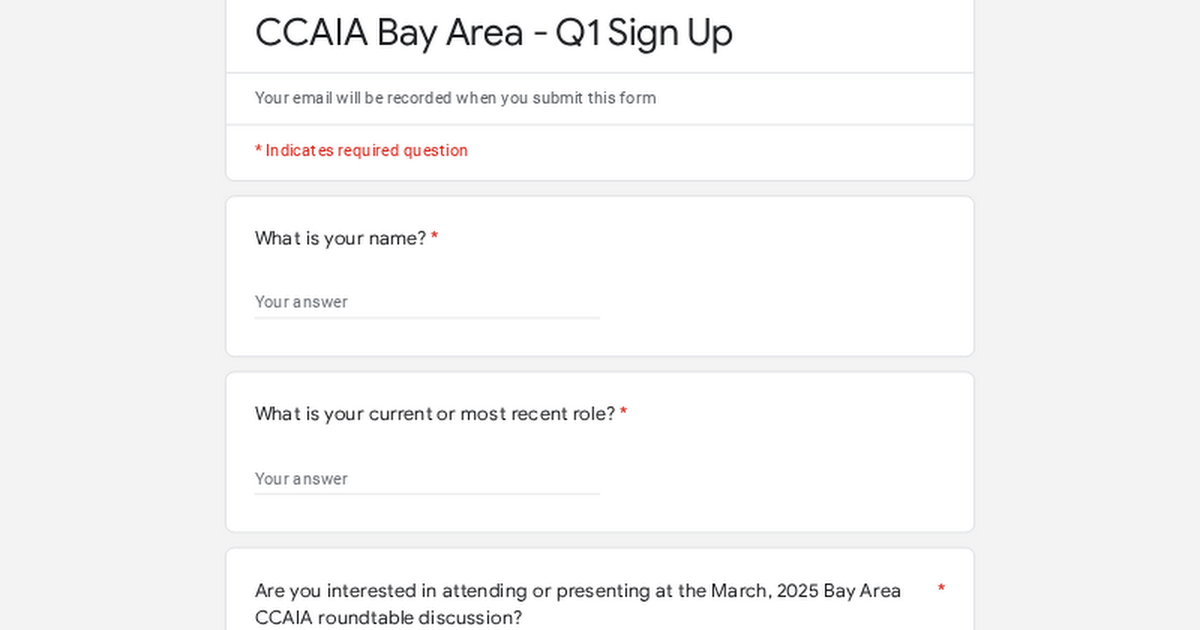The width and height of the screenshot is (1200, 630).
Task: Click the red asterisk after the role question
Action: [624, 414]
